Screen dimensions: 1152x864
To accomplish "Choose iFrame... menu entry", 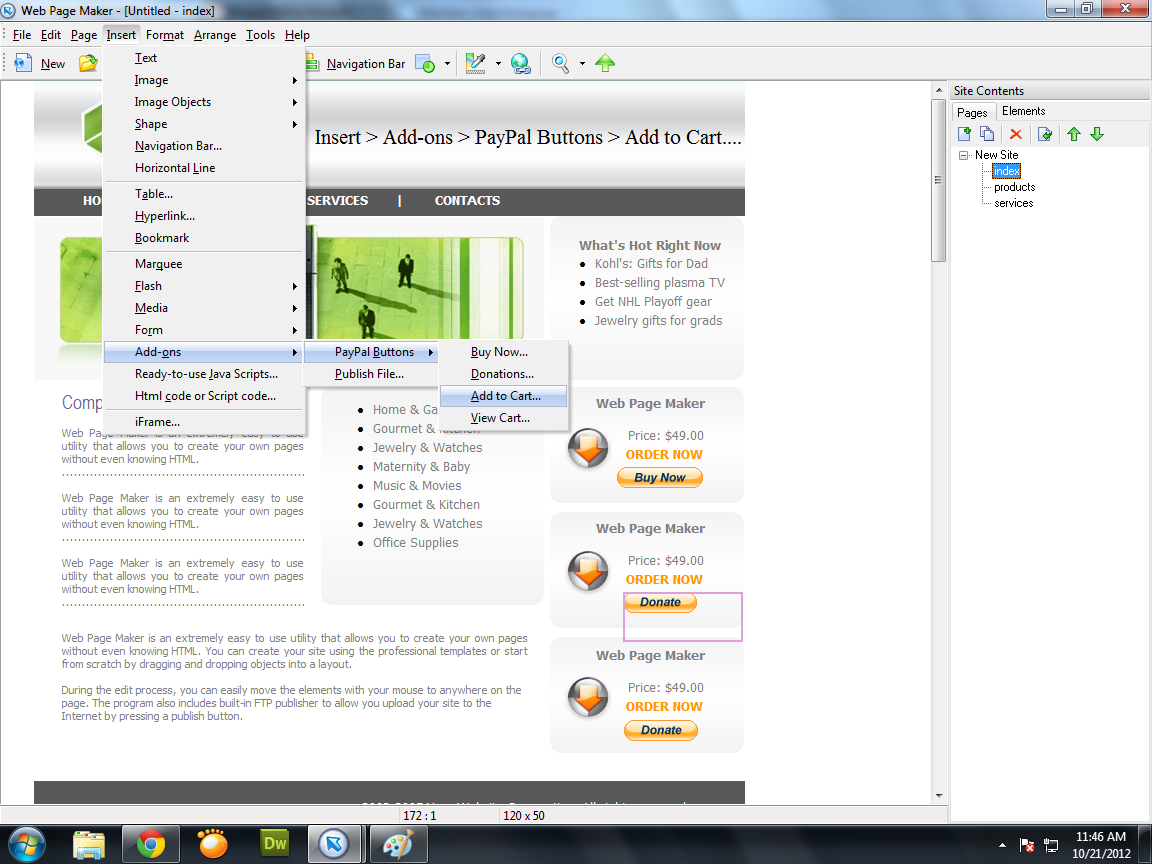I will (204, 422).
